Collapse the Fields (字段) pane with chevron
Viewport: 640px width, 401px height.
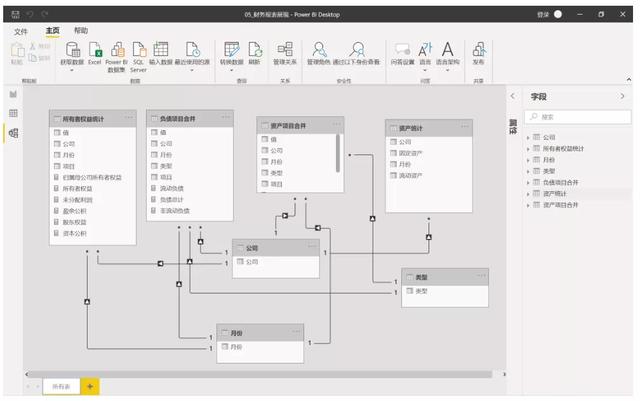(x=622, y=96)
